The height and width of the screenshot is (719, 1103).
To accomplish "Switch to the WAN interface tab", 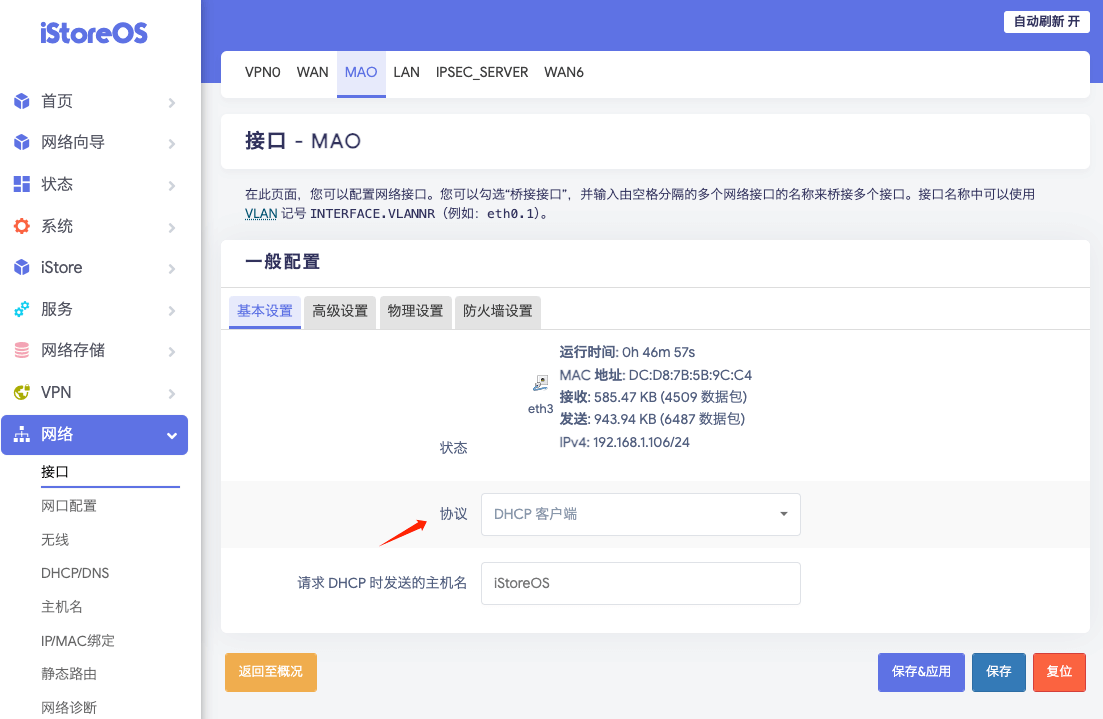I will coord(312,73).
